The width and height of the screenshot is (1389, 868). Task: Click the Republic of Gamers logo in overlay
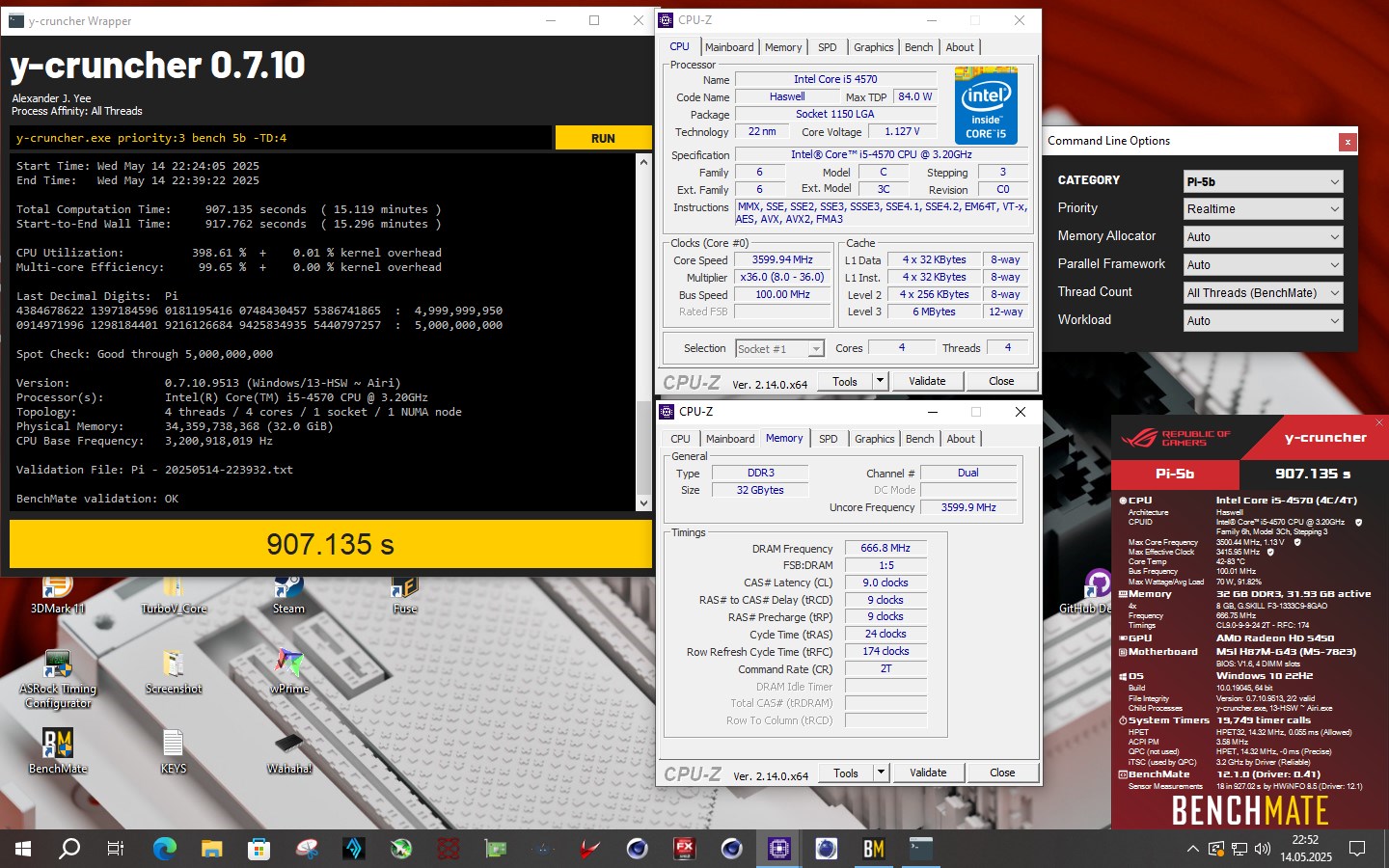1176,438
